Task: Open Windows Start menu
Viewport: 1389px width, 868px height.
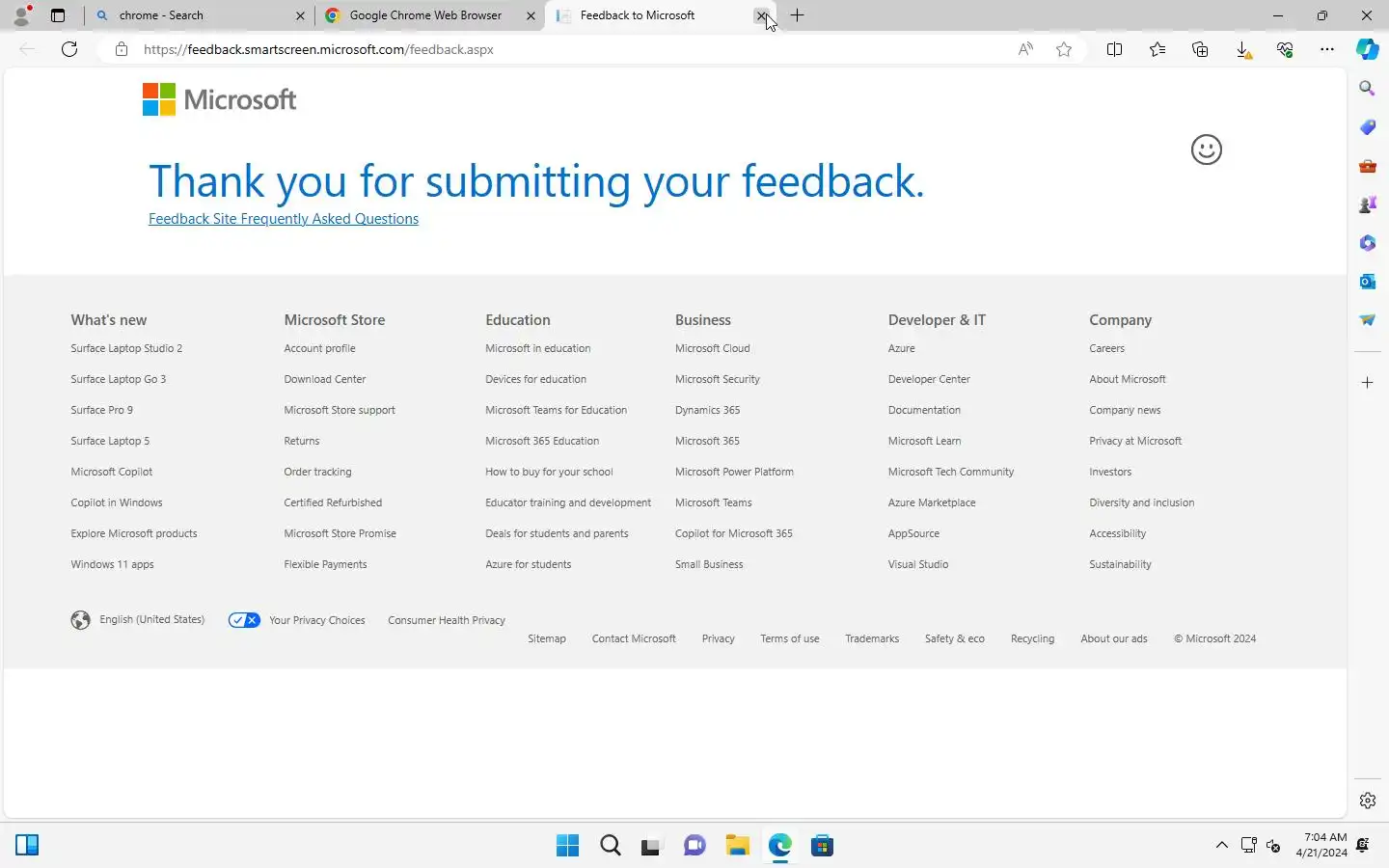Action: tap(568, 846)
